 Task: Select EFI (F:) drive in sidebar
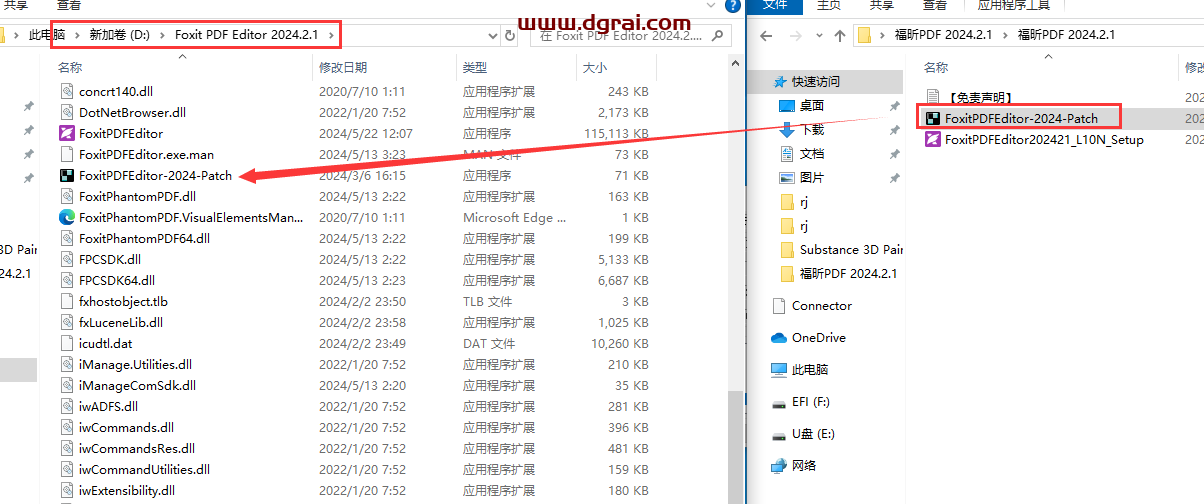point(810,402)
